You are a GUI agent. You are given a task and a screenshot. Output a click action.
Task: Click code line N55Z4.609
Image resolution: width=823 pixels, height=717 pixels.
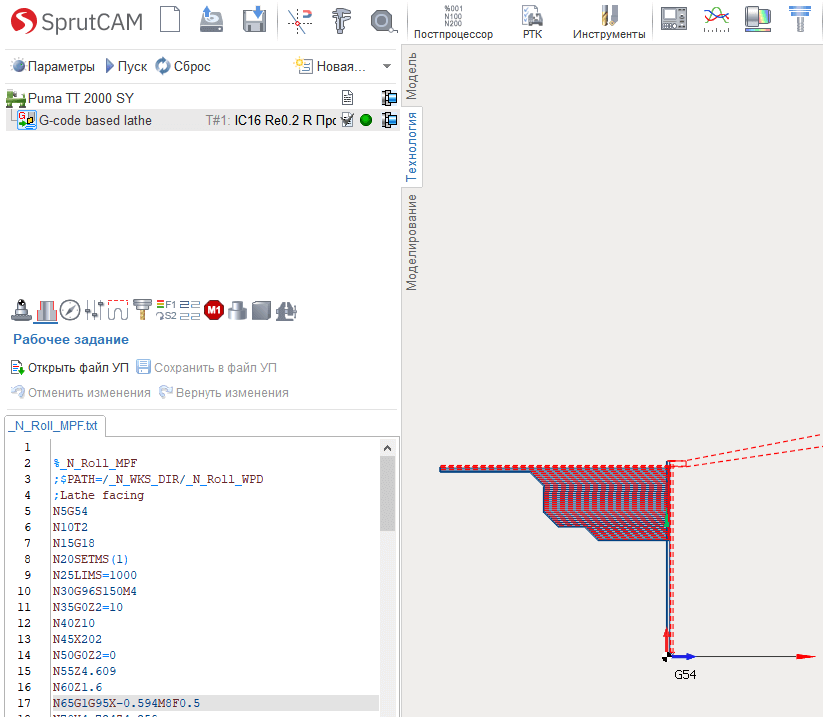click(85, 671)
